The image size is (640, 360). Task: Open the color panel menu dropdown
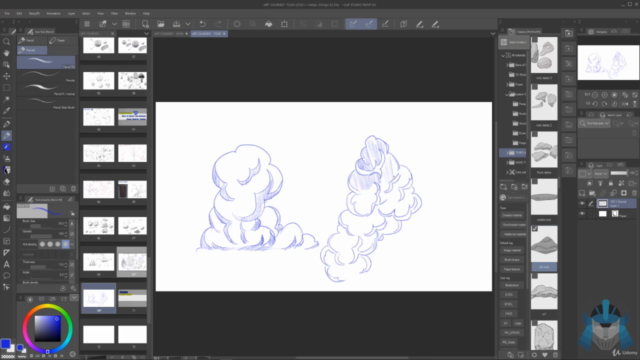pos(74,298)
